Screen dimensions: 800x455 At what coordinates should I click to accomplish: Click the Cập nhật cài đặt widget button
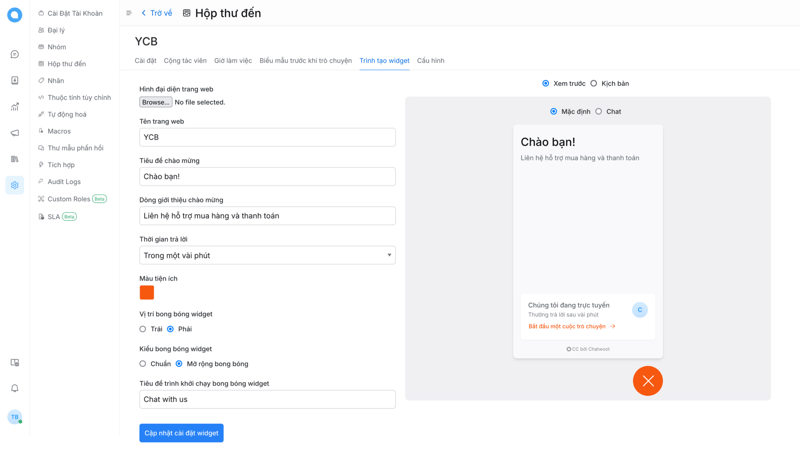(x=181, y=433)
